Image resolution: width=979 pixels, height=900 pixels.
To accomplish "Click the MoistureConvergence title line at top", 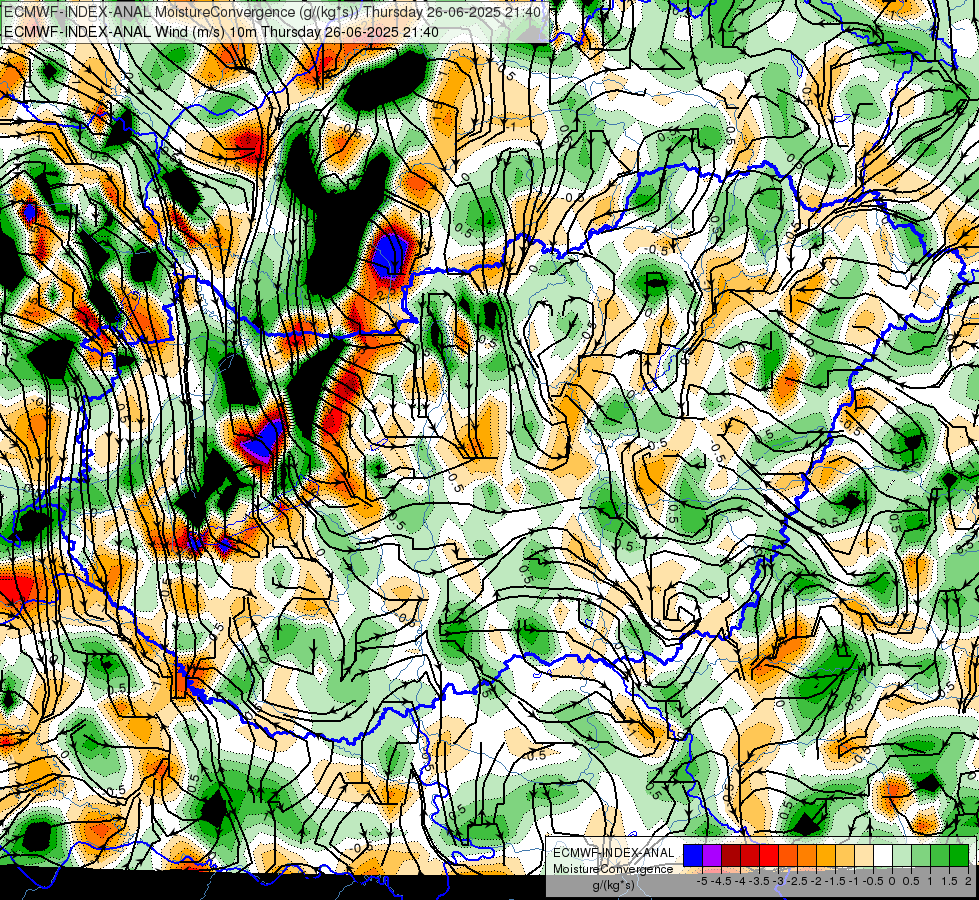I will (272, 12).
